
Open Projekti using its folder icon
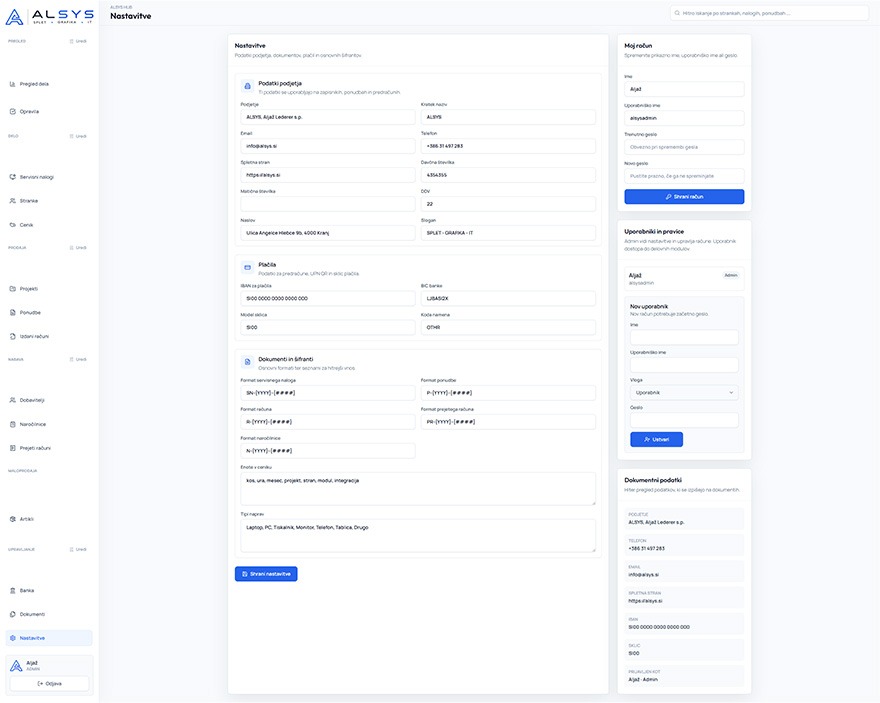(12, 289)
